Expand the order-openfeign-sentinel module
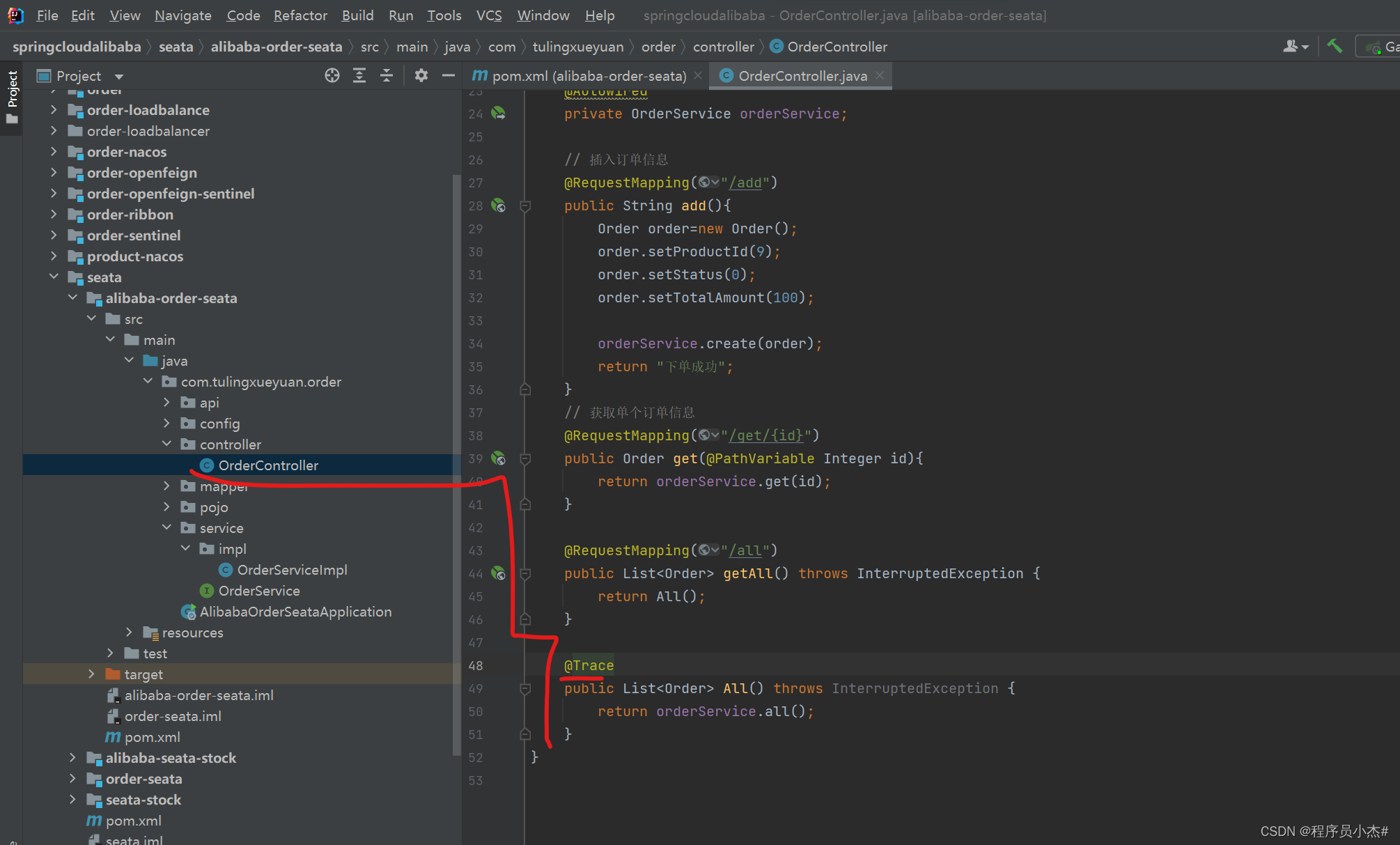 click(54, 193)
